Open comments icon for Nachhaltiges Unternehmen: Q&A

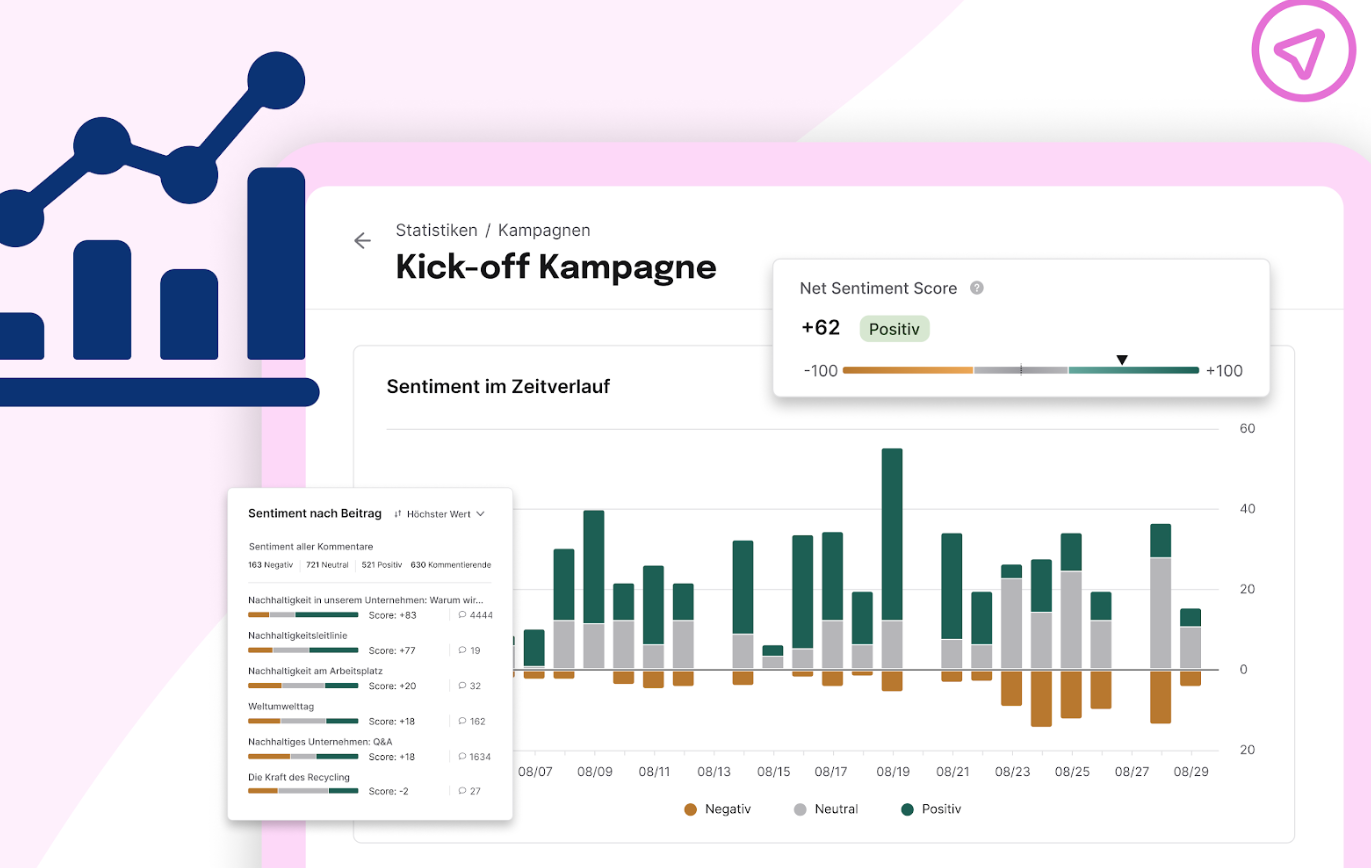click(463, 757)
